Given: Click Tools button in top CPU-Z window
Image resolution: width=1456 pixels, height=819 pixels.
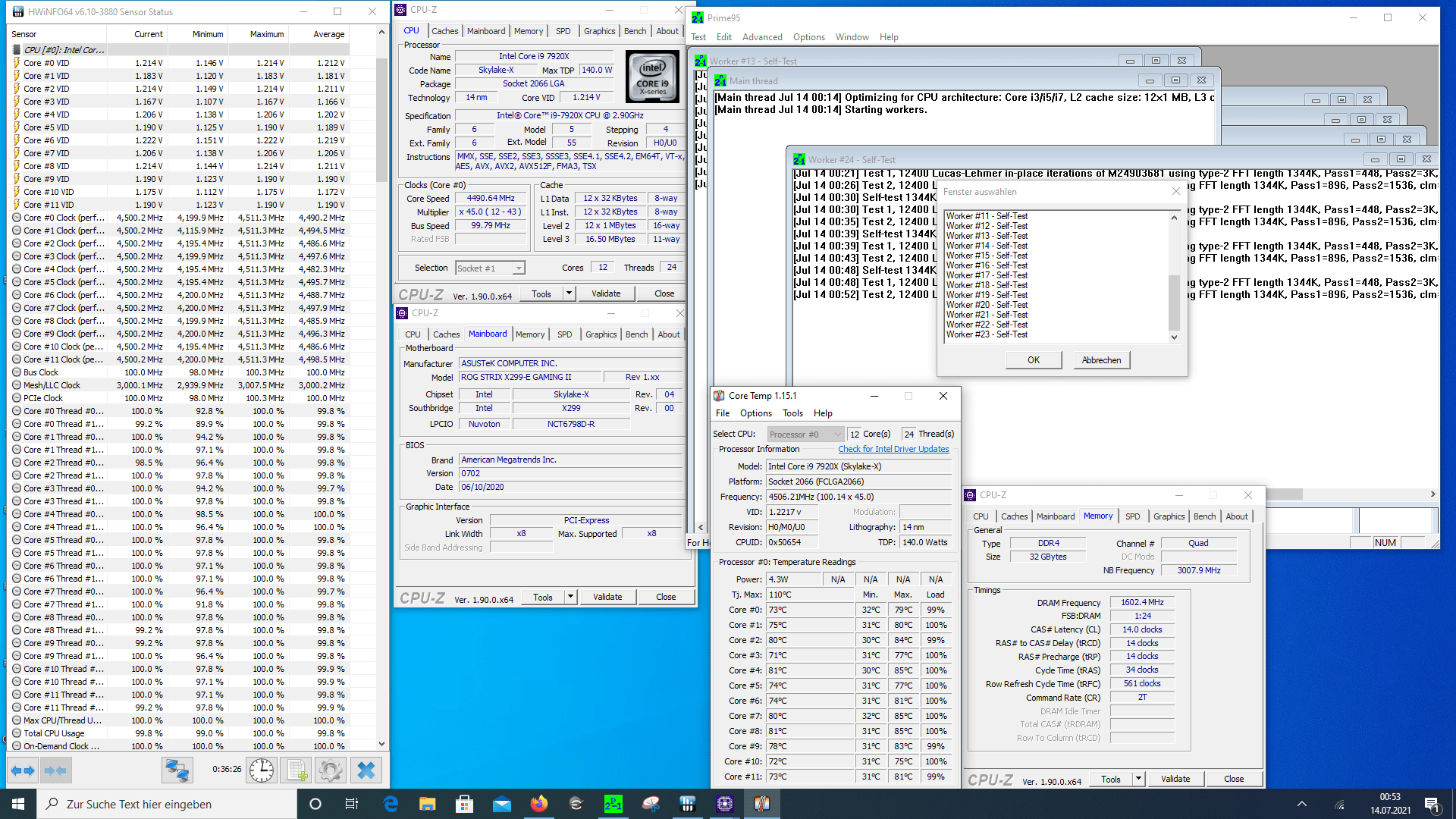Looking at the screenshot, I should point(541,293).
